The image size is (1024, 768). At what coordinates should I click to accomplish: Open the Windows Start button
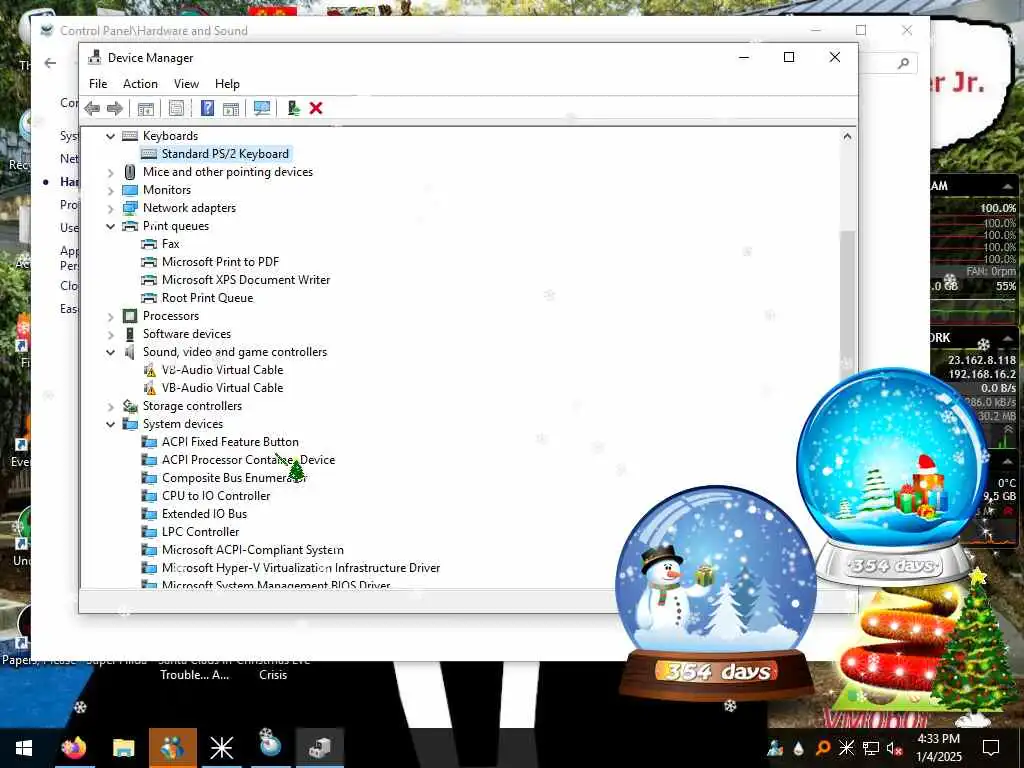(24, 748)
